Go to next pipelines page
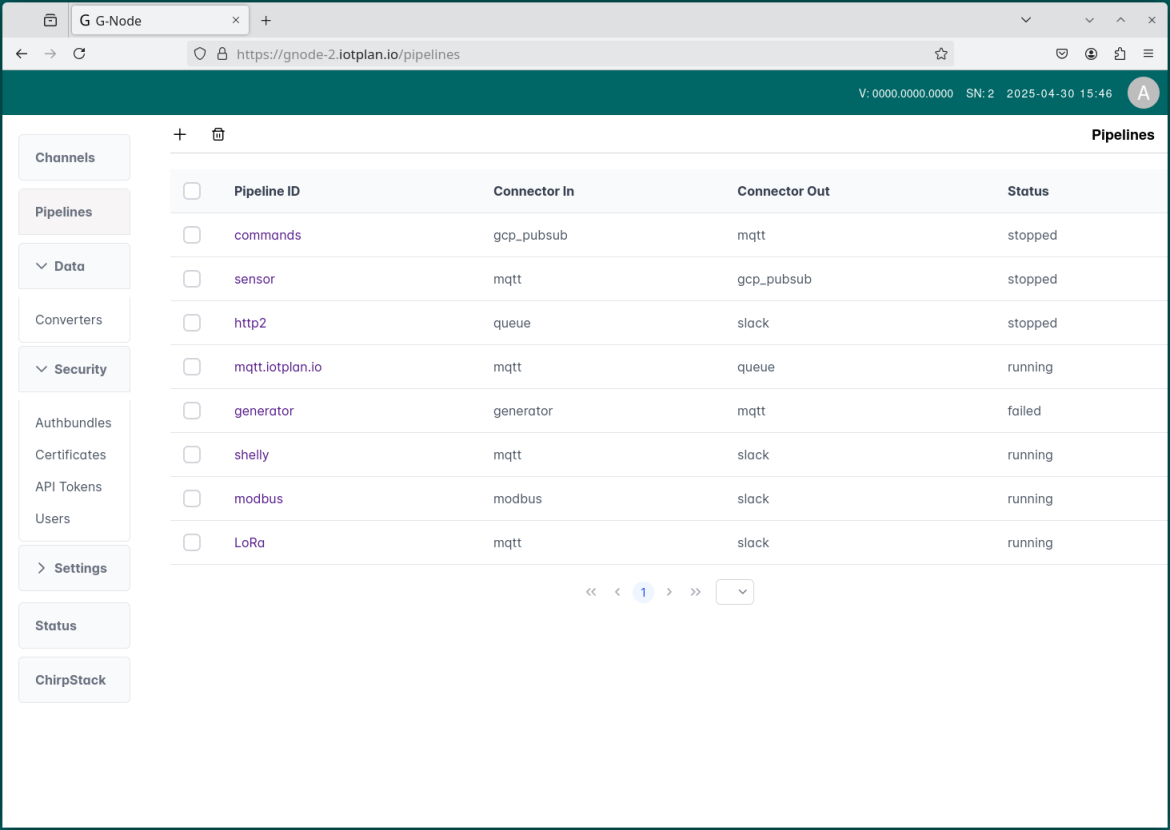This screenshot has width=1170, height=830. [x=669, y=592]
